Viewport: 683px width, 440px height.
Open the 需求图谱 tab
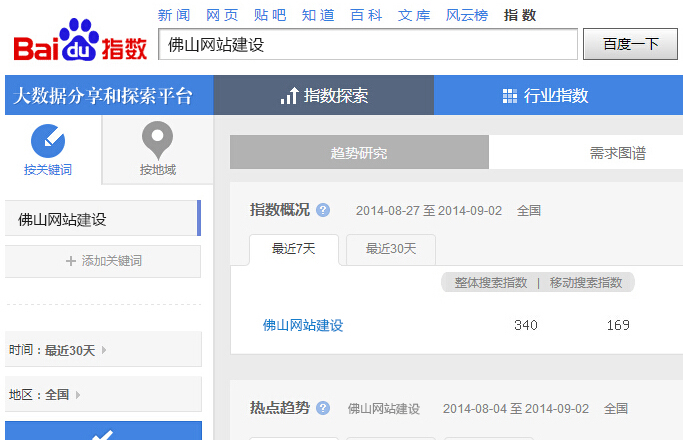point(617,153)
